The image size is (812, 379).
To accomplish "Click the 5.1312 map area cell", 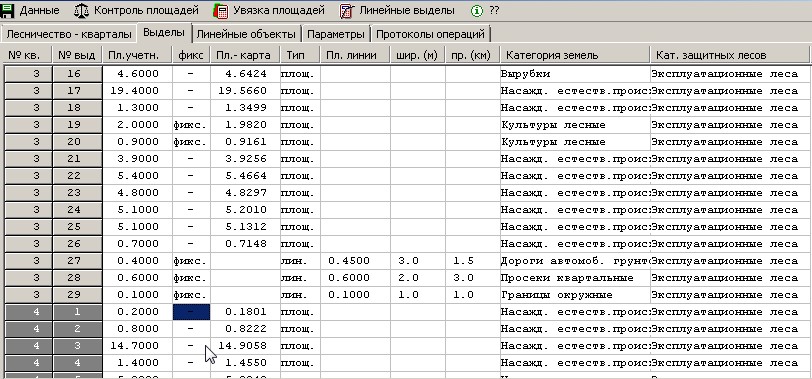I will pos(245,227).
